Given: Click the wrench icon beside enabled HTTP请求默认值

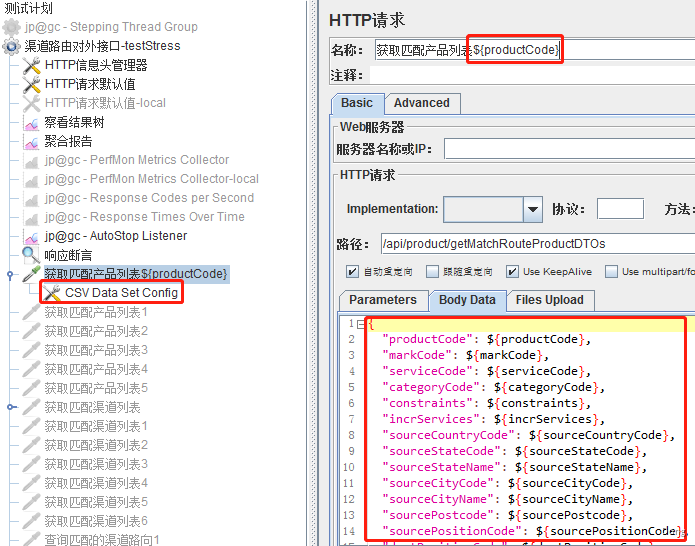Looking at the screenshot, I should [x=31, y=84].
